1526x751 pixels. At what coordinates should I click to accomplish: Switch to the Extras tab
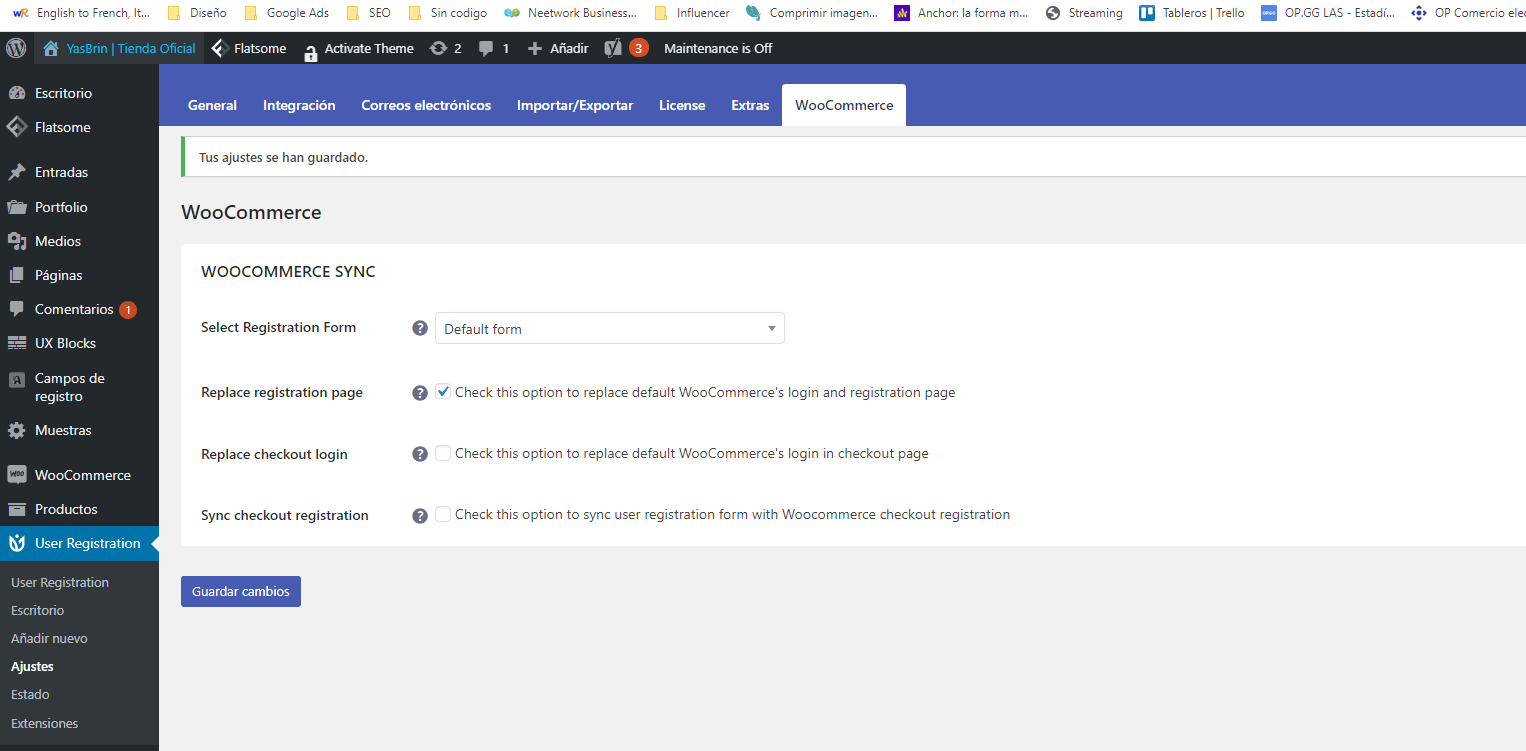click(750, 105)
